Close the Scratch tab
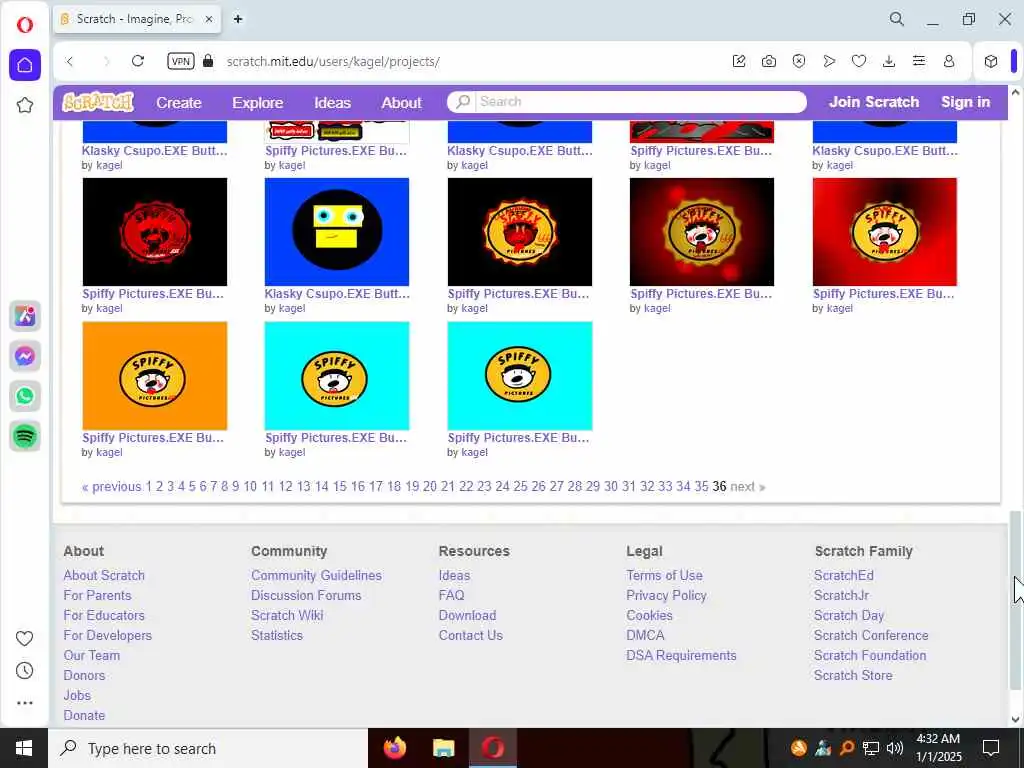Viewport: 1024px width, 768px height. click(209, 19)
